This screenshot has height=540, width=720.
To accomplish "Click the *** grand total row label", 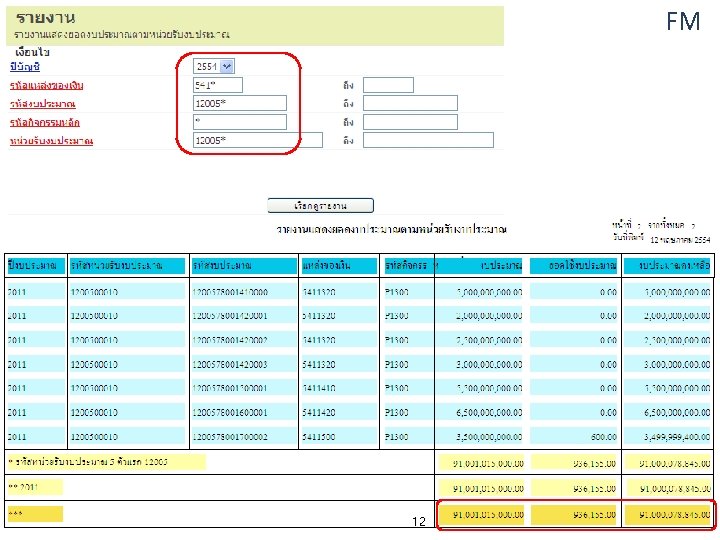I will (15, 514).
